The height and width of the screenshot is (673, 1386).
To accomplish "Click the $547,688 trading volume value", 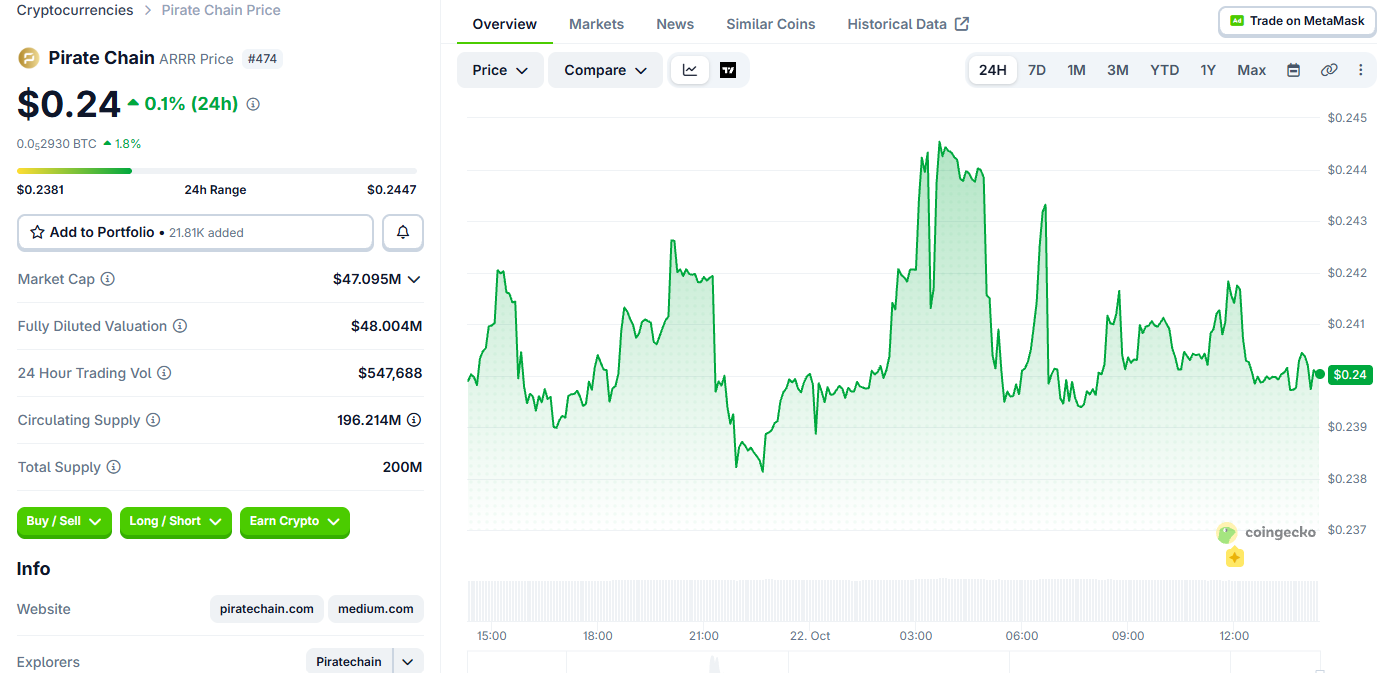I will tap(390, 373).
